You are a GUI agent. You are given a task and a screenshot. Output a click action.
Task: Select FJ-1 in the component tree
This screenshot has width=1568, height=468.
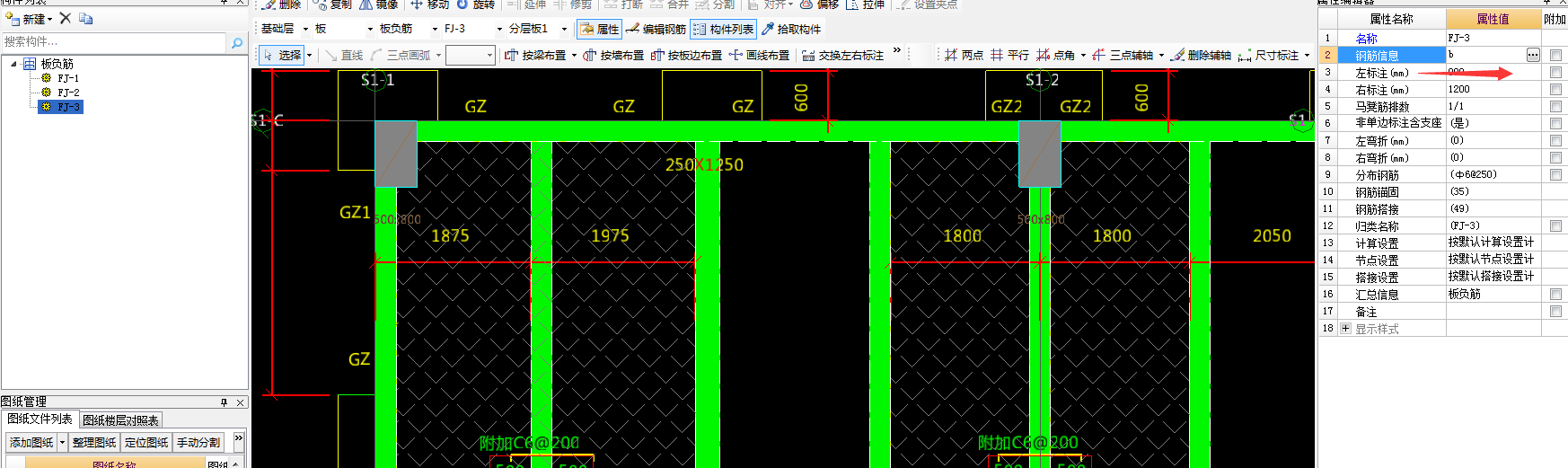coord(68,78)
